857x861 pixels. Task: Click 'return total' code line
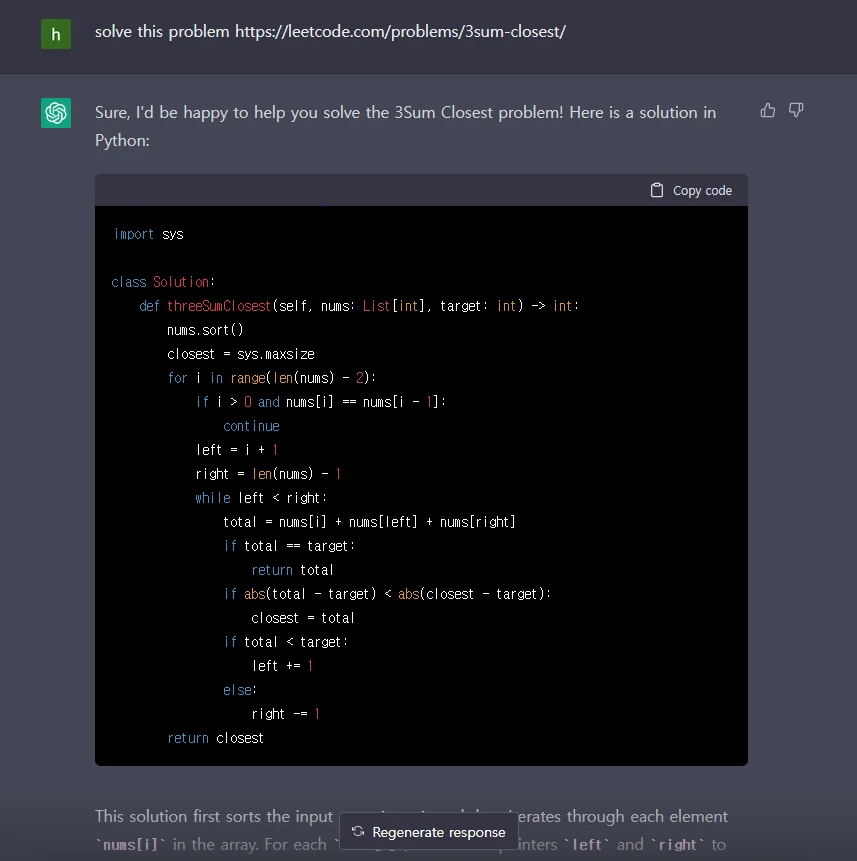[x=292, y=571]
